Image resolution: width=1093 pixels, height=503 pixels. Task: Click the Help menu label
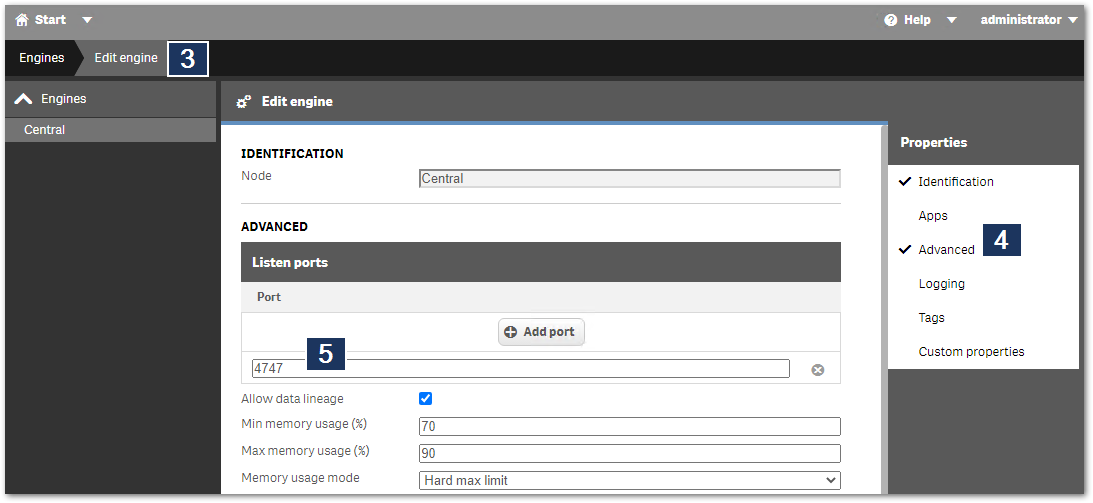point(917,20)
